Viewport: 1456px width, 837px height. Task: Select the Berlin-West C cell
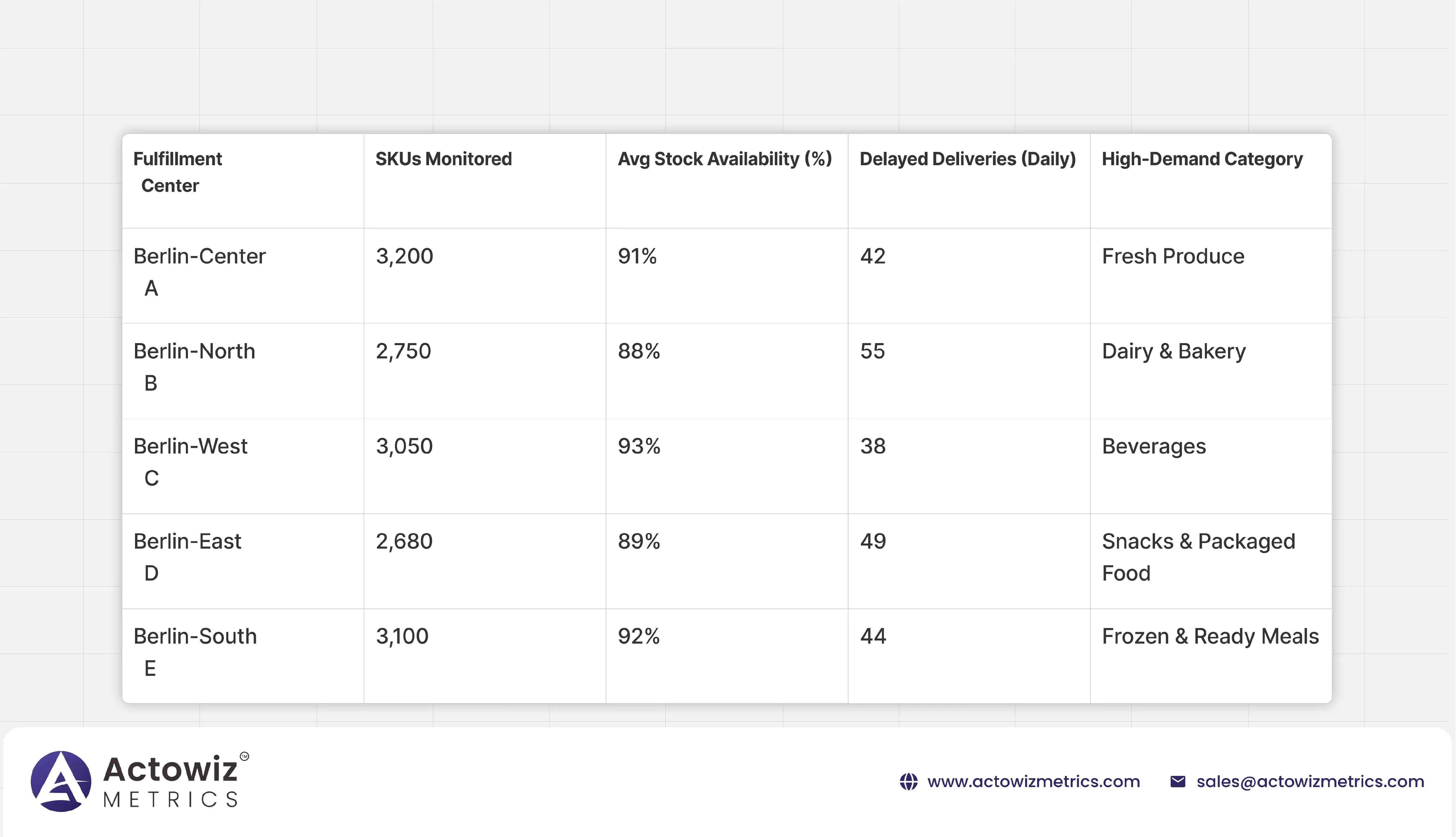click(190, 461)
